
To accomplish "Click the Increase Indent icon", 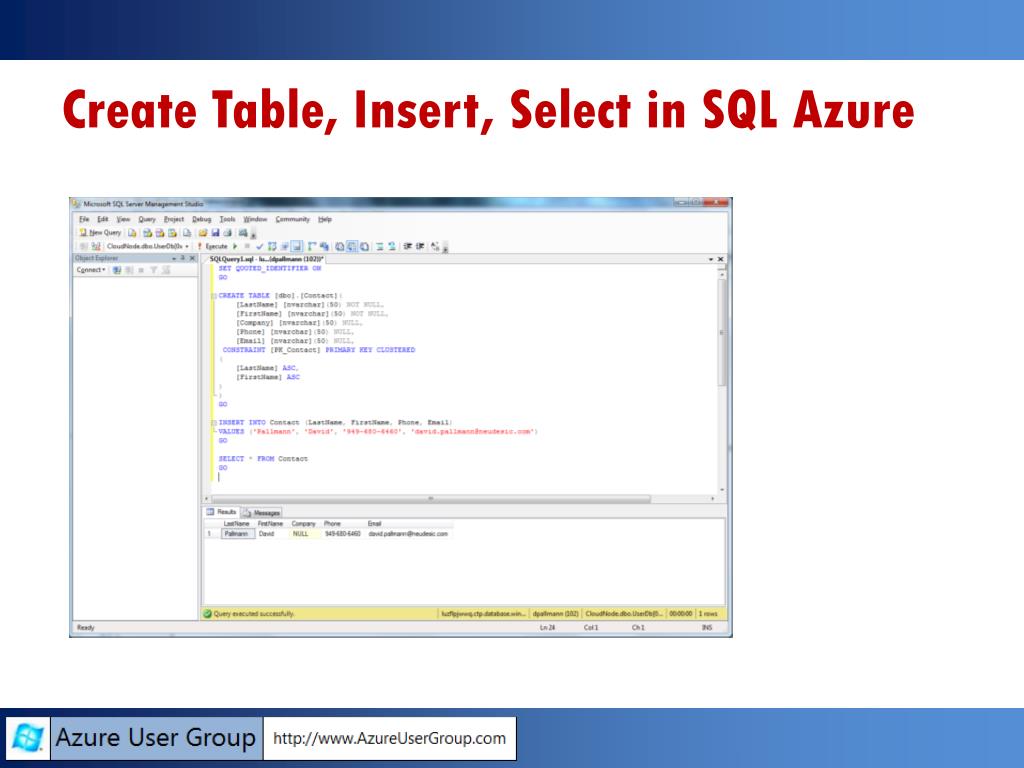I will [x=420, y=246].
